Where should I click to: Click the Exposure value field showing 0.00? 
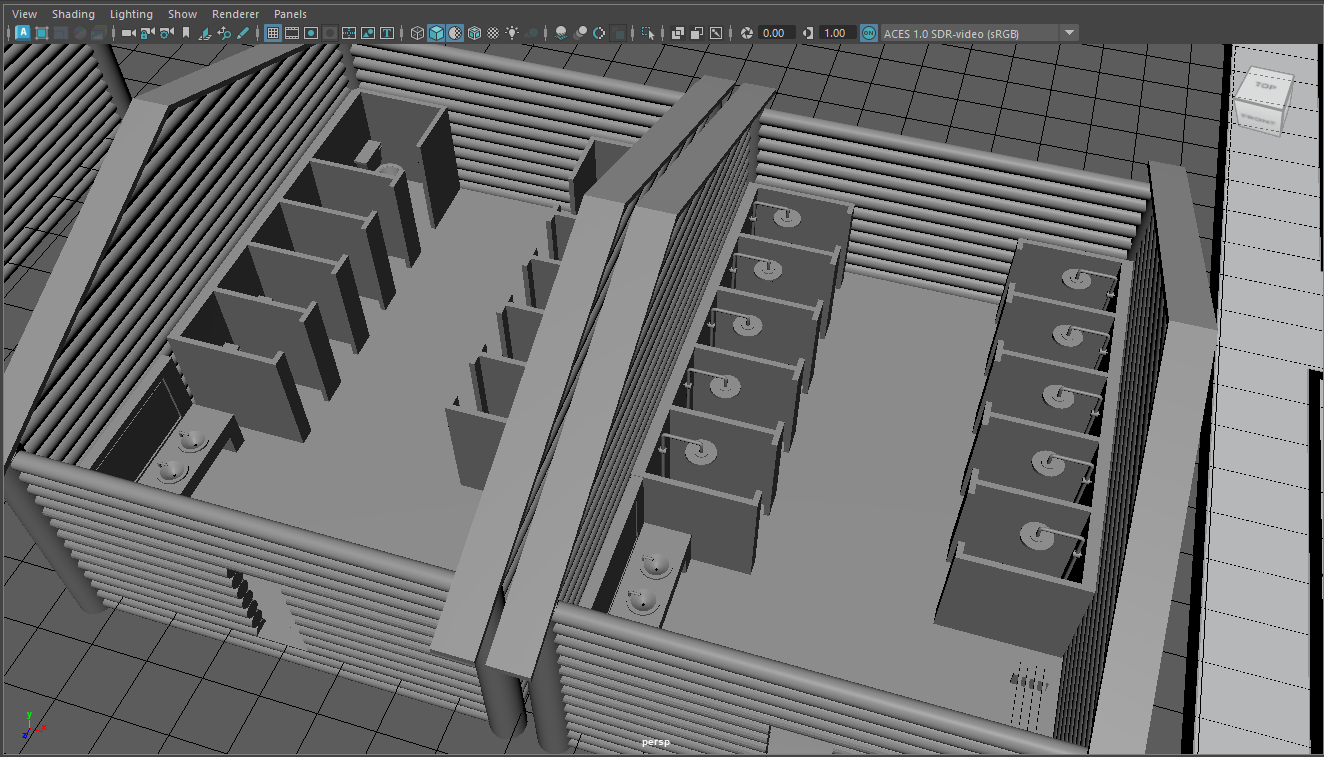click(x=777, y=33)
